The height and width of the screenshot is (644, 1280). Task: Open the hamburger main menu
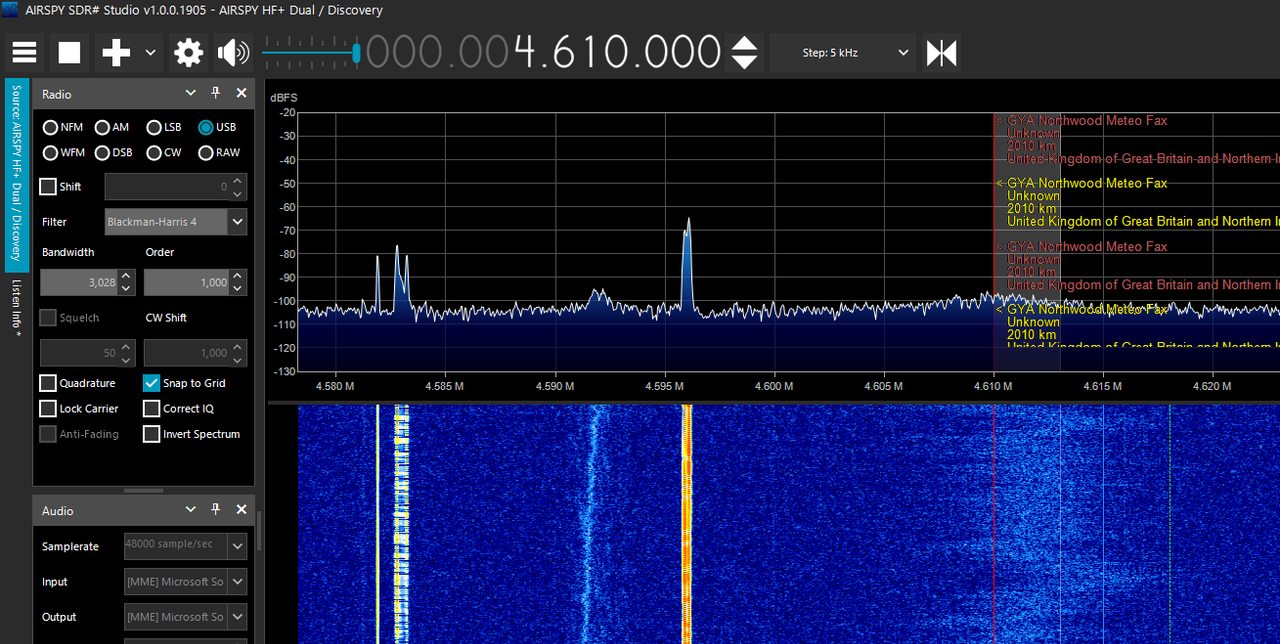point(25,52)
